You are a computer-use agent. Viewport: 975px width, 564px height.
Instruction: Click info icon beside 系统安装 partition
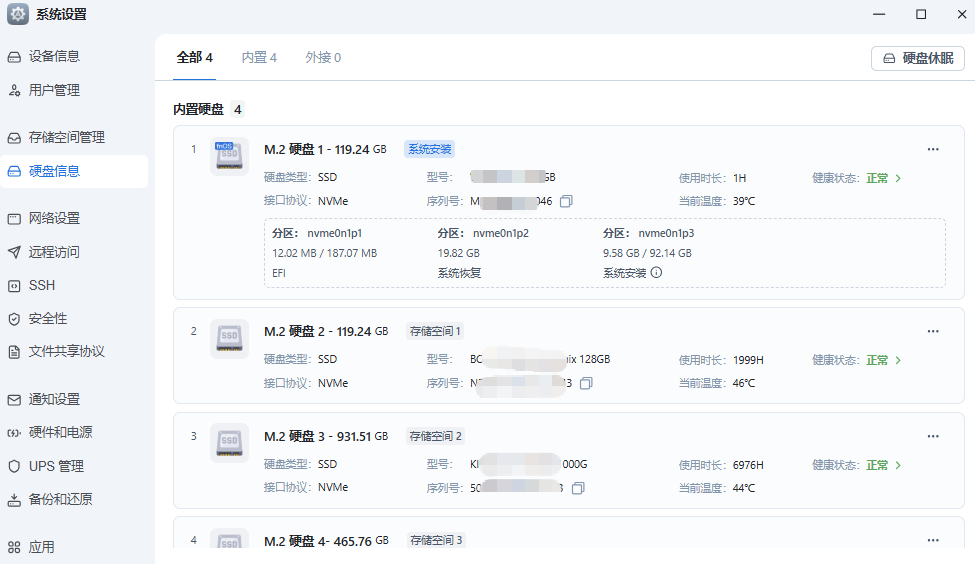[657, 272]
